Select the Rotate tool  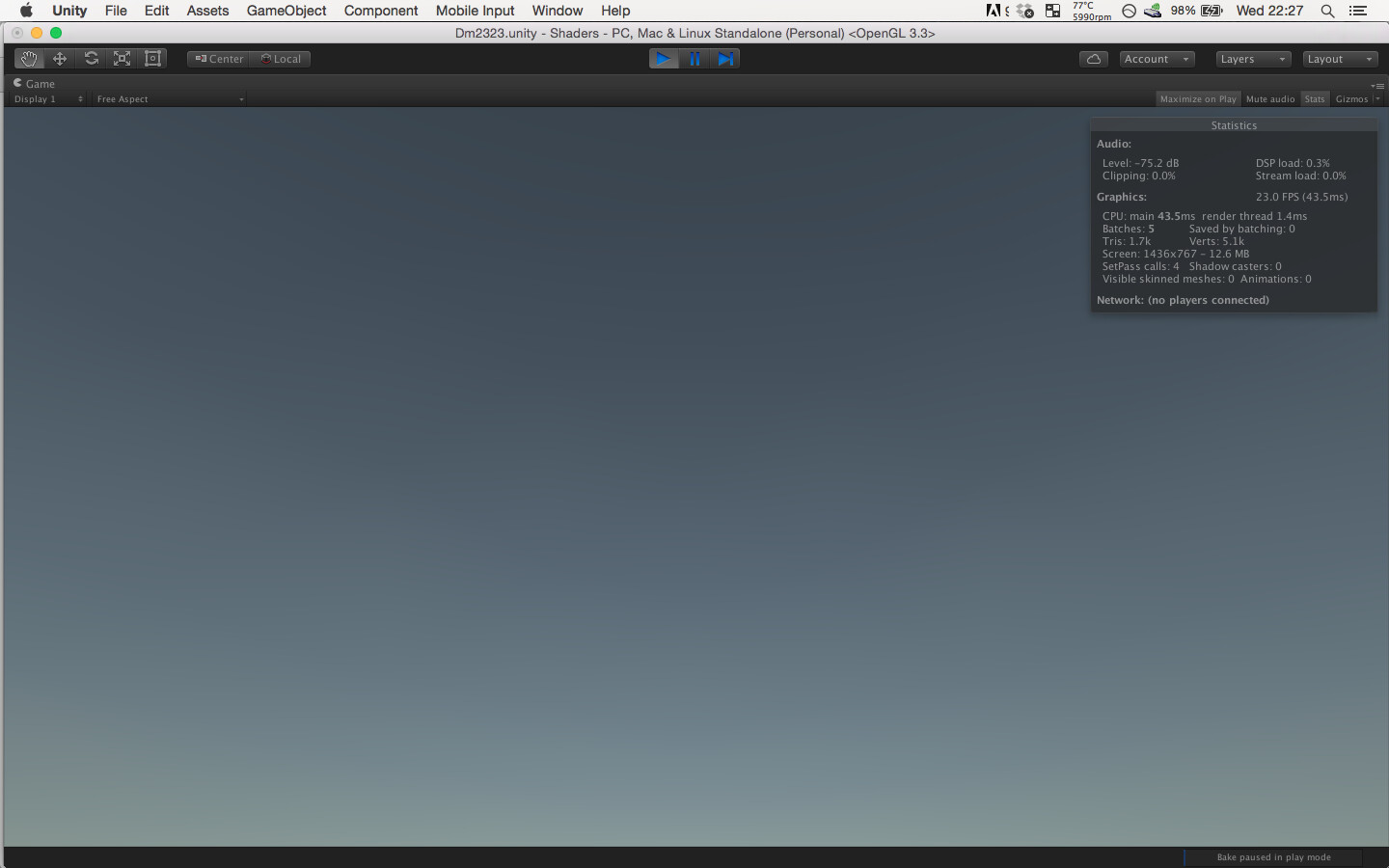[91, 58]
